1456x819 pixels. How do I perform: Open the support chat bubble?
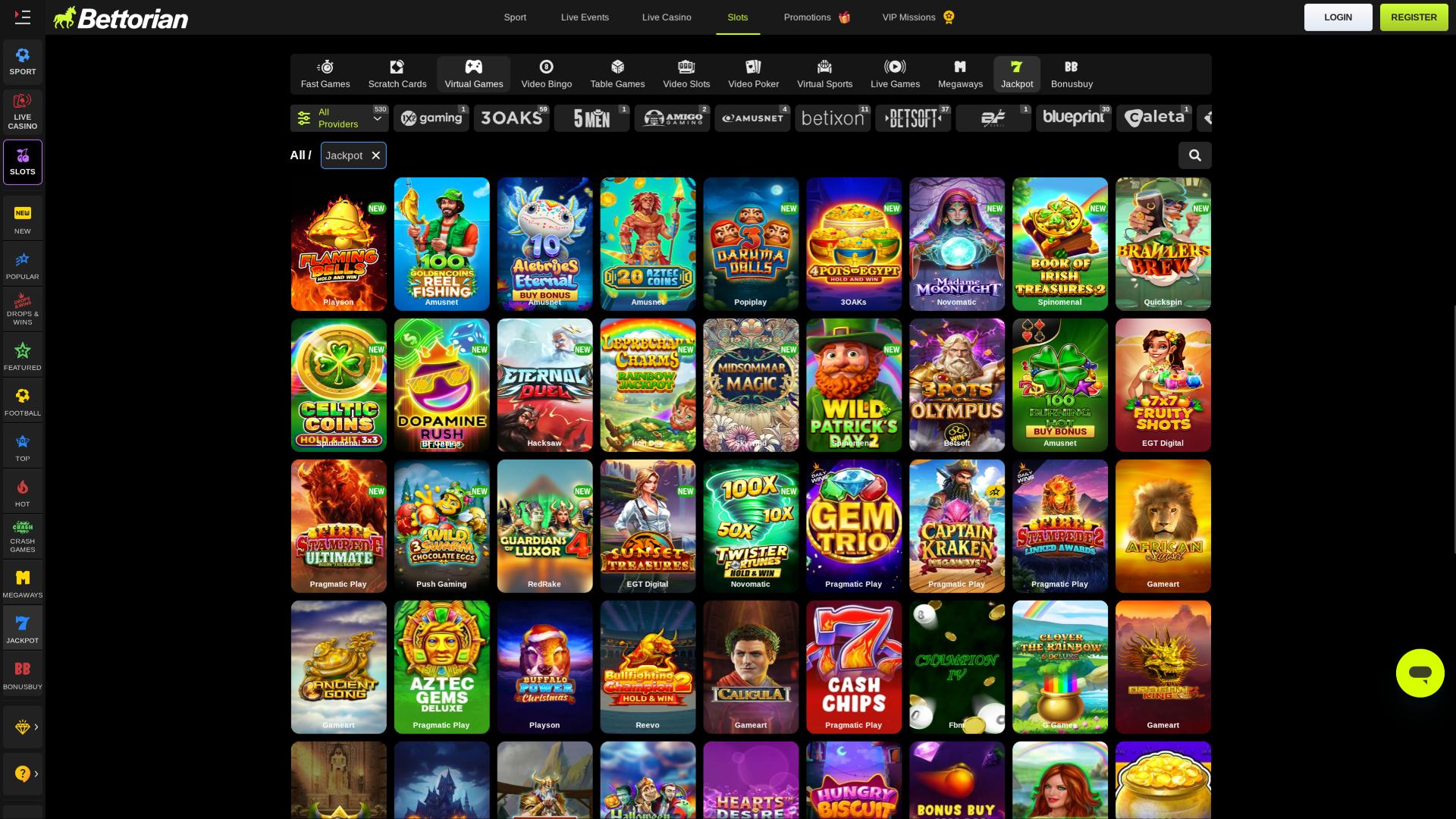point(1420,673)
